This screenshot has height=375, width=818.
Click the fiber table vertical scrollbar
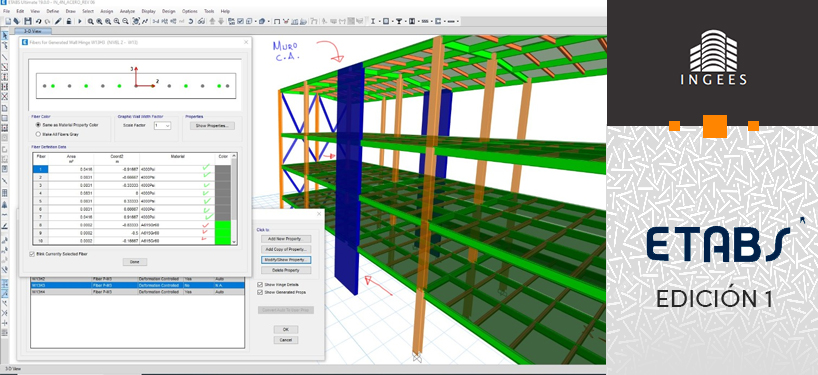(234, 199)
